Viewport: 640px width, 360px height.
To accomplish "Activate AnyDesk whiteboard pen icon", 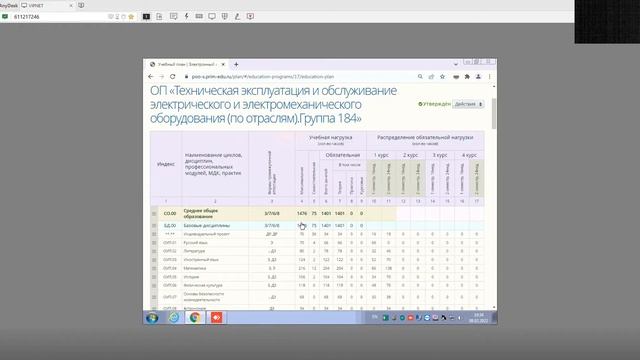I will 237,16.
